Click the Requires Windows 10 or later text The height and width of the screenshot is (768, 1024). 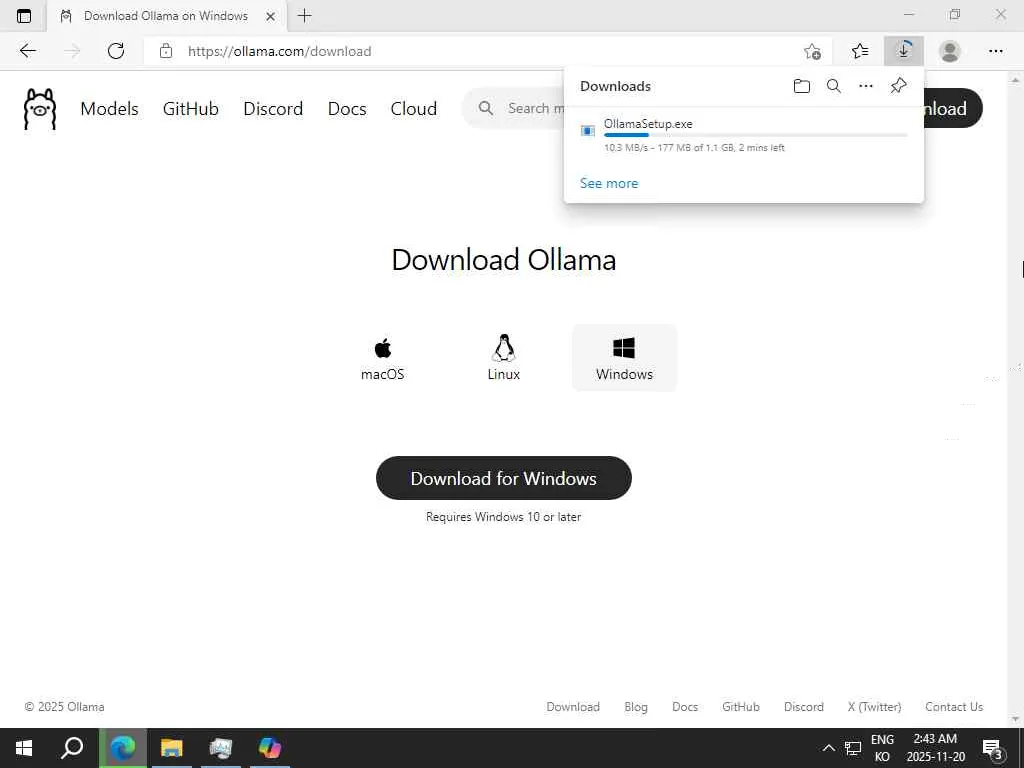click(x=504, y=517)
